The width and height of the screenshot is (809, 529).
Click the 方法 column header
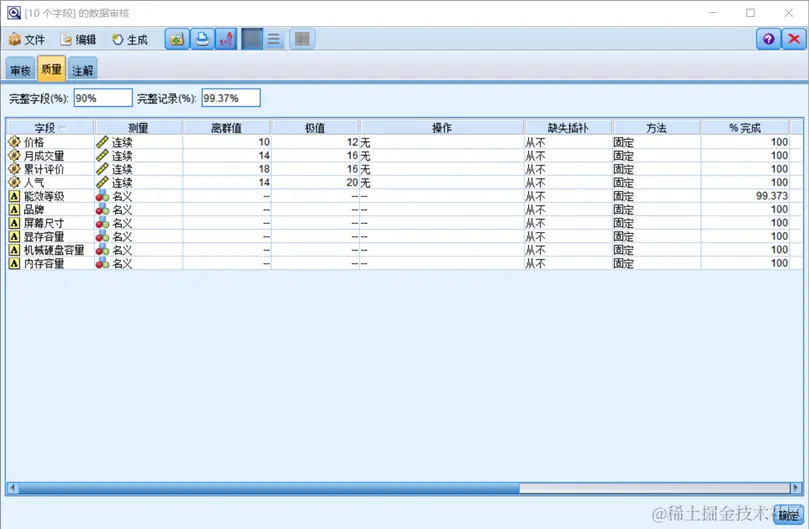tap(656, 127)
